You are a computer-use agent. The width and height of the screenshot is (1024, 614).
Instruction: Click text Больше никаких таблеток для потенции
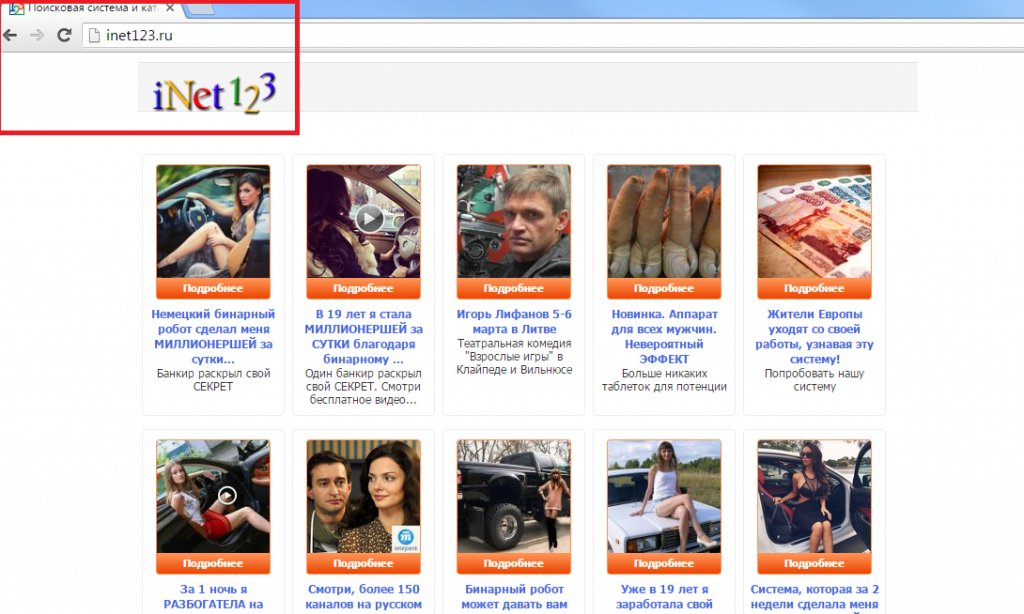[664, 380]
